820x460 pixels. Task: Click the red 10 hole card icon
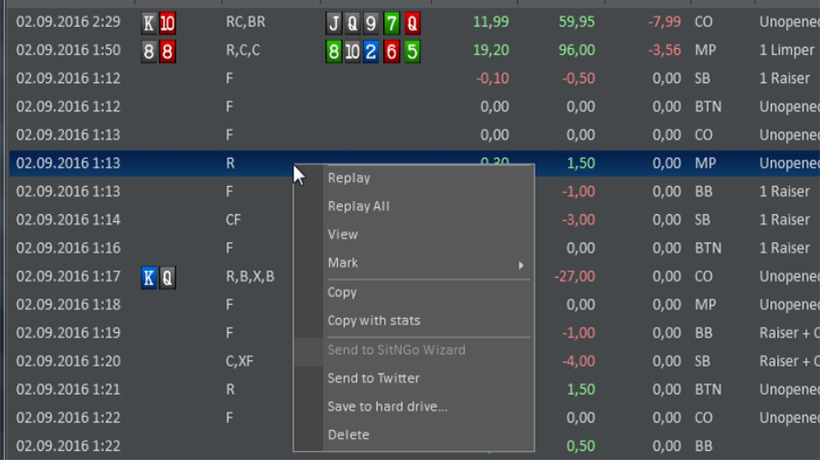167,23
